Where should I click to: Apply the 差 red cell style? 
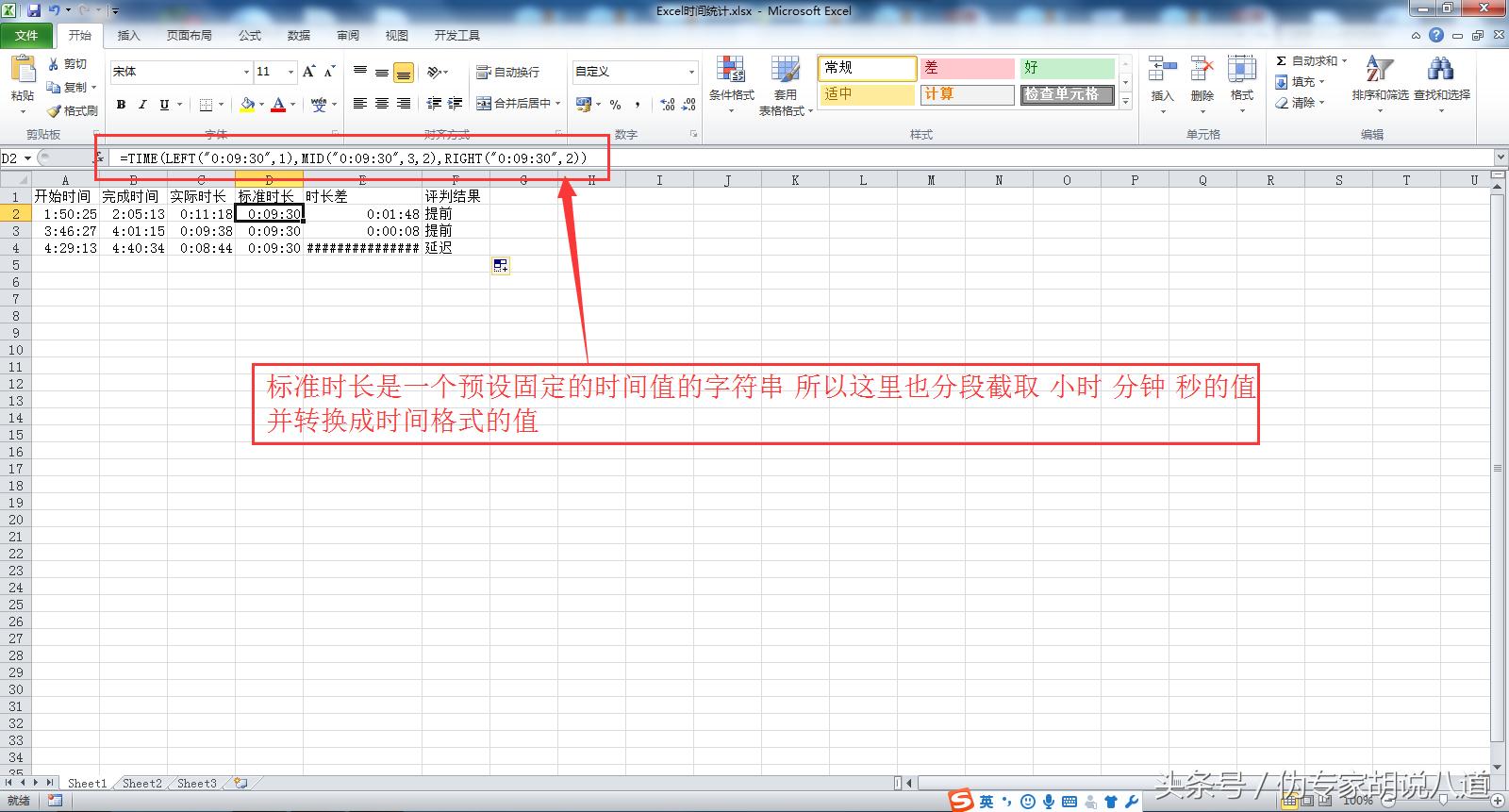pos(967,68)
